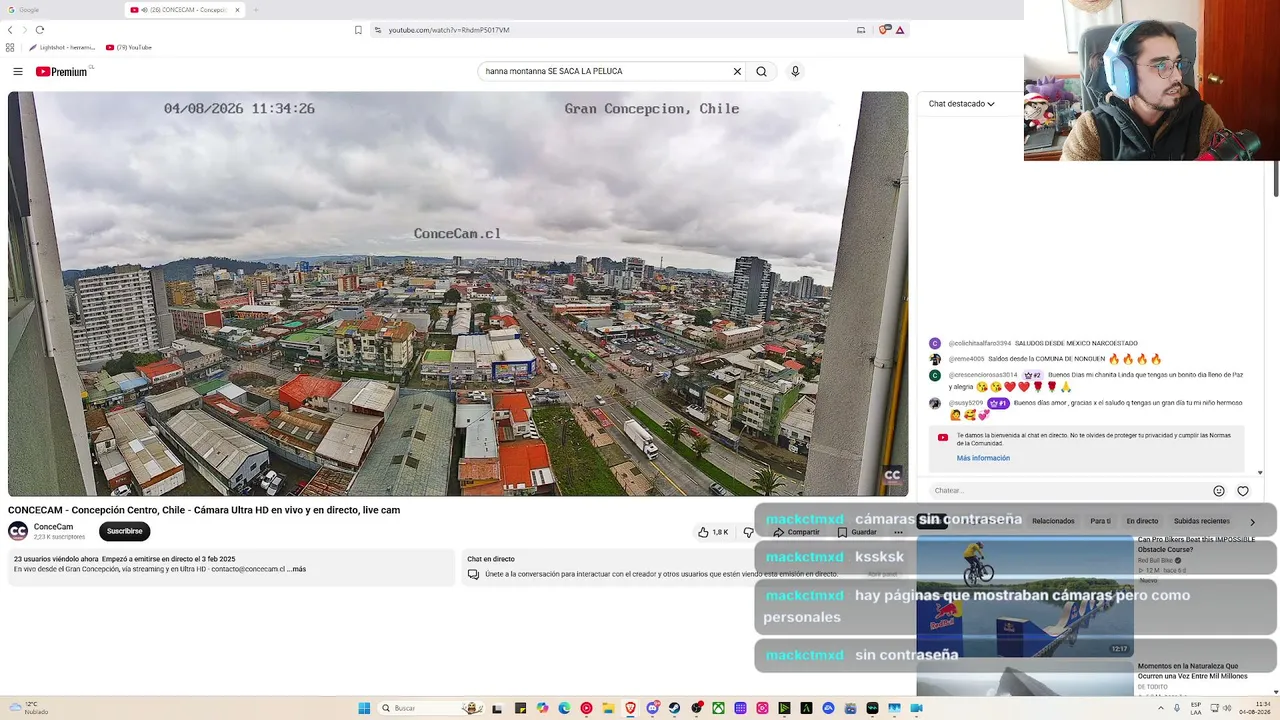Open Steam from the taskbar
This screenshot has width=1280, height=720.
coord(674,708)
